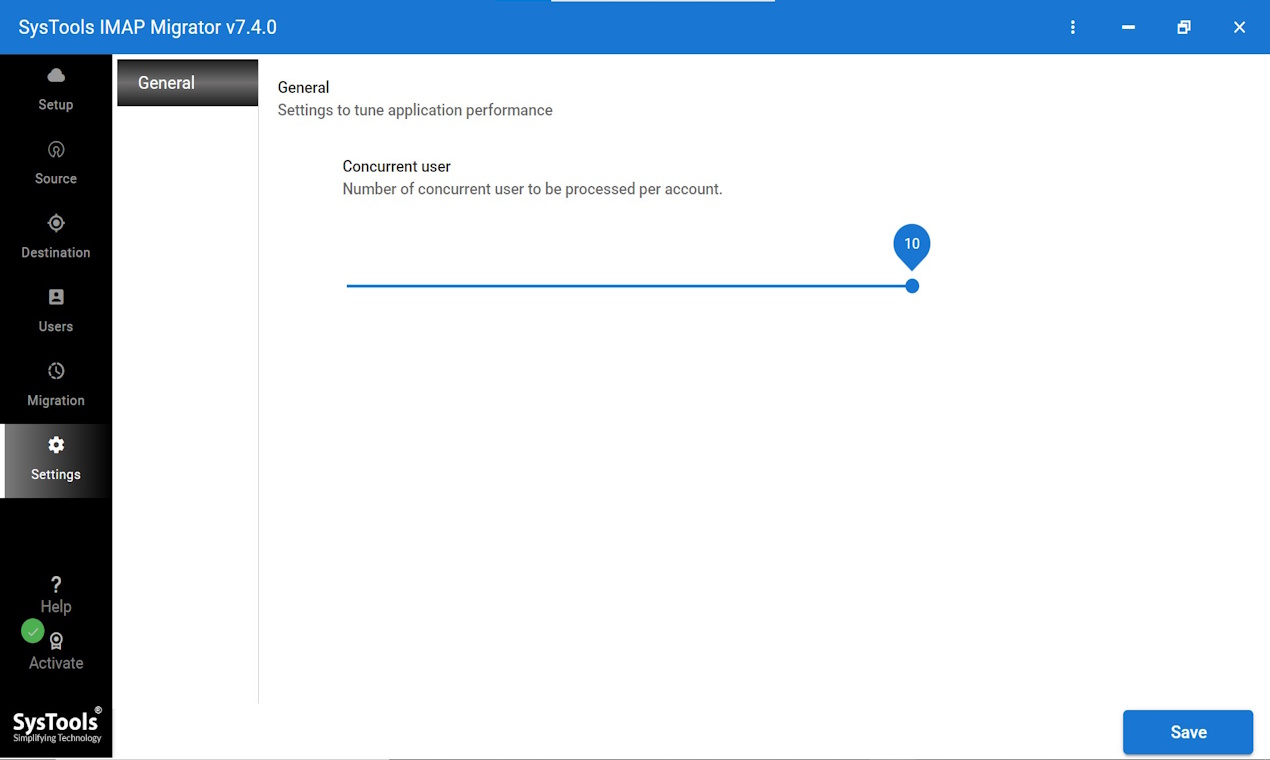Click the Activate badge icon
1270x760 pixels.
pyautogui.click(x=55, y=640)
